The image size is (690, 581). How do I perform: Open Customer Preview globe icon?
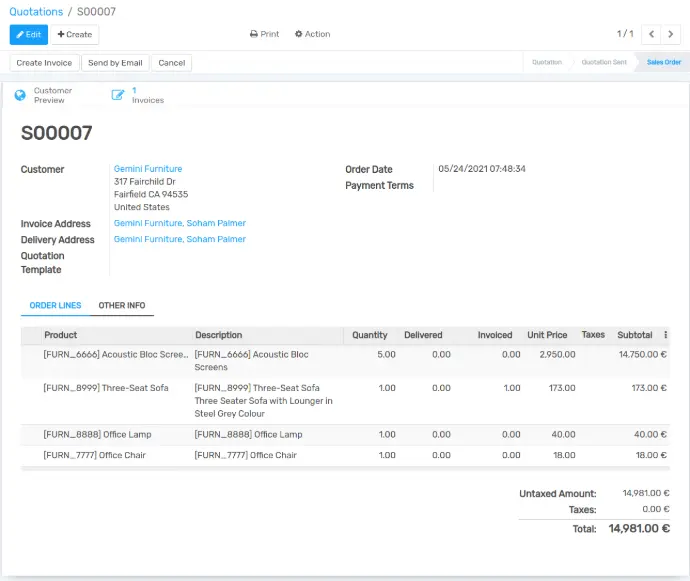tap(20, 95)
